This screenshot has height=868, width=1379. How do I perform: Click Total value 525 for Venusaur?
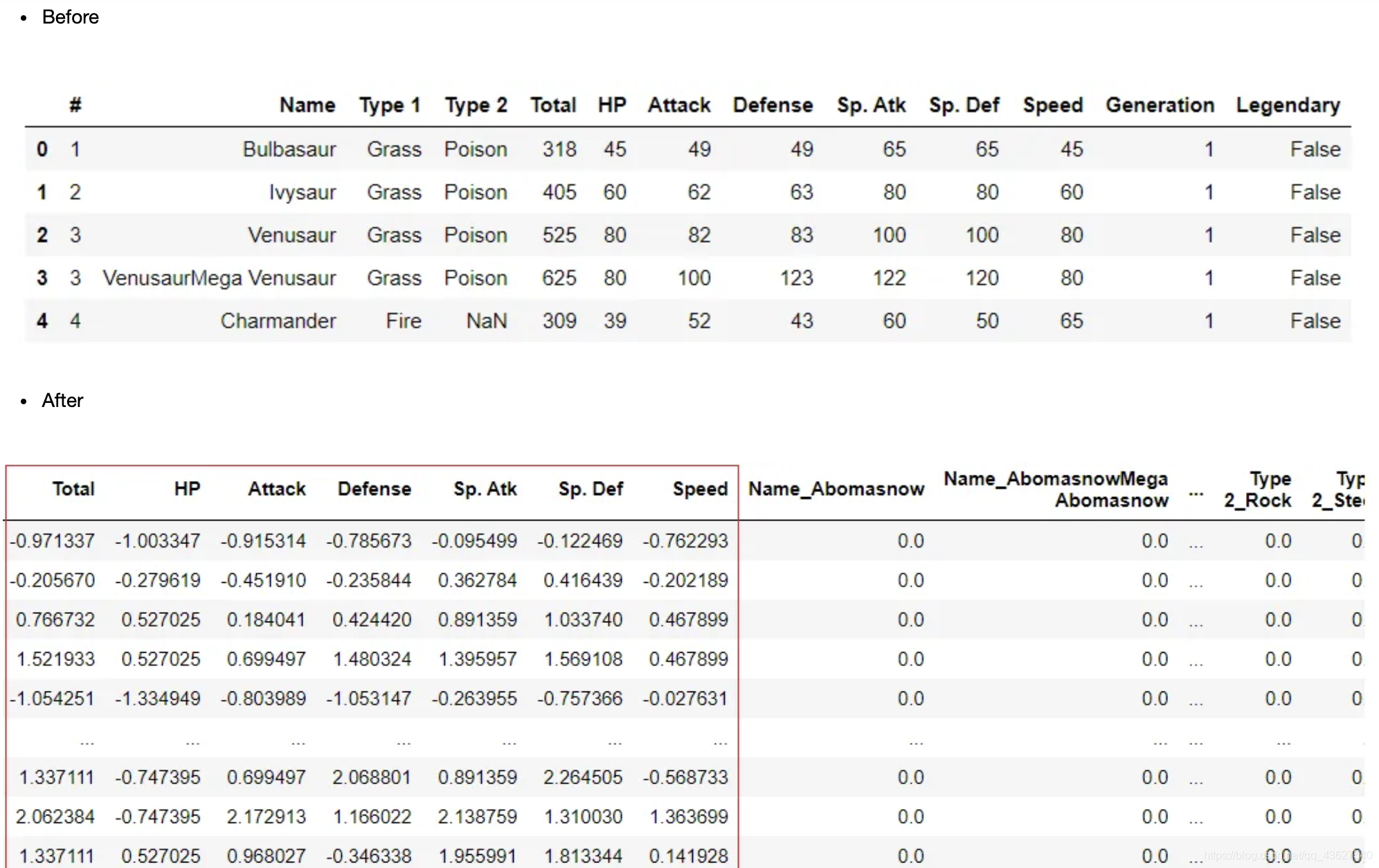559,235
